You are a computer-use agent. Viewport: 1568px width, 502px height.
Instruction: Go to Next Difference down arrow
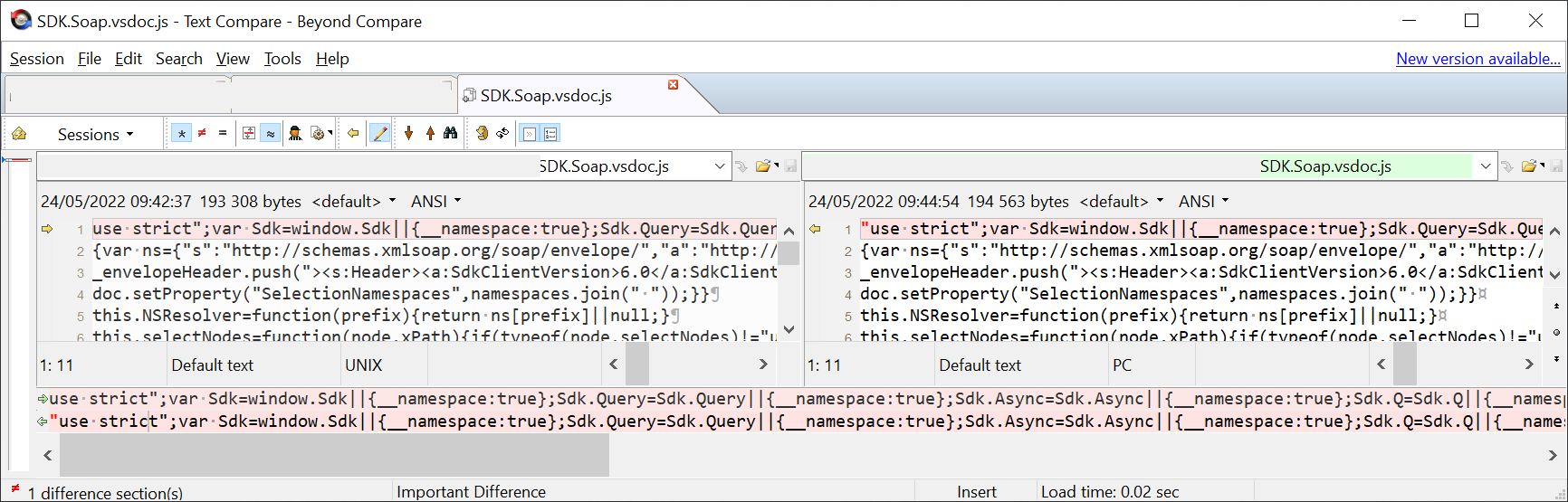coord(409,134)
